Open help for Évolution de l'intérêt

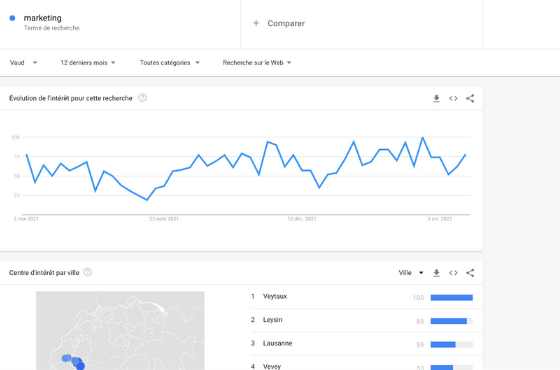pyautogui.click(x=142, y=98)
